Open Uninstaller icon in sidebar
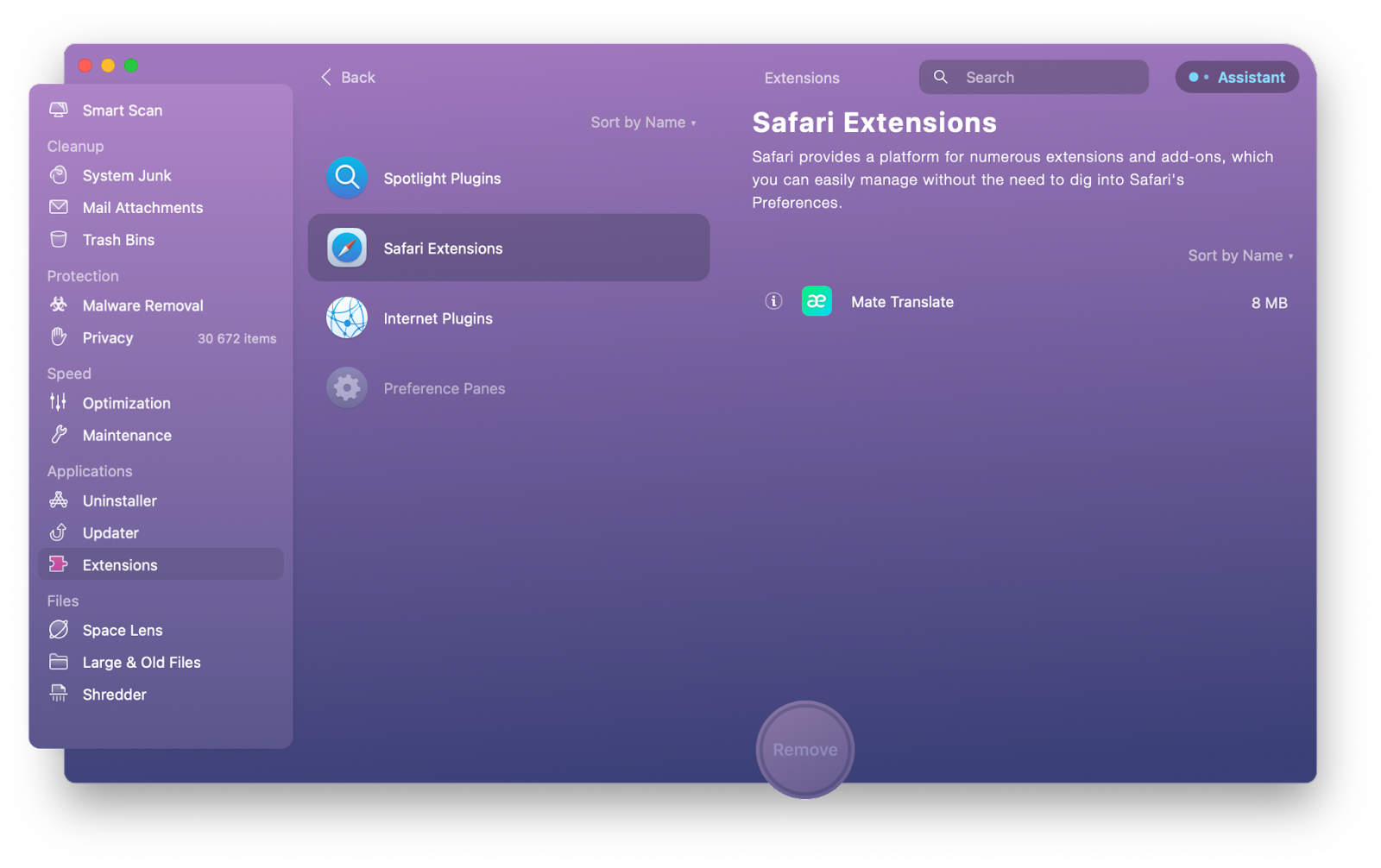 point(59,500)
